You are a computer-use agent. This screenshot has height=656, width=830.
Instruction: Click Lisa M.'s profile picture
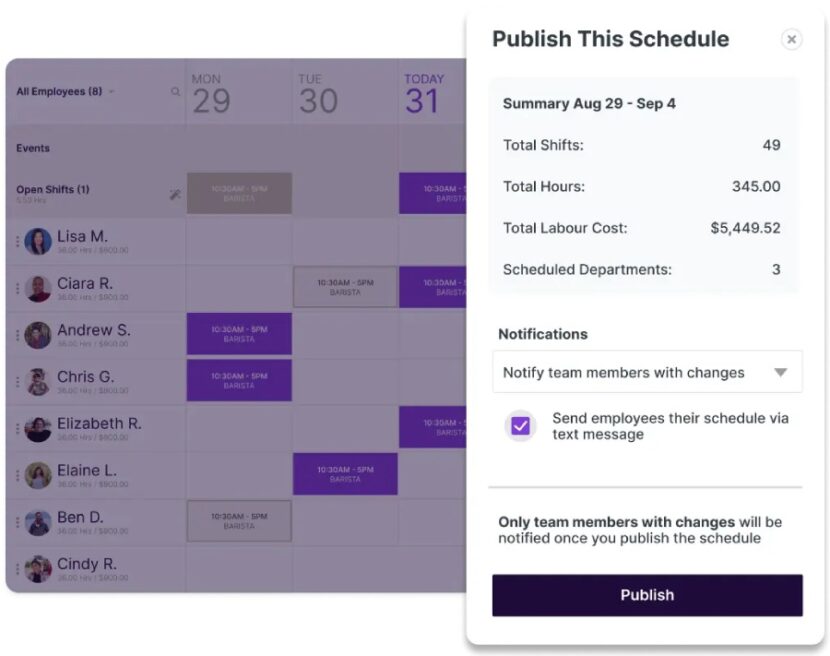pos(37,239)
